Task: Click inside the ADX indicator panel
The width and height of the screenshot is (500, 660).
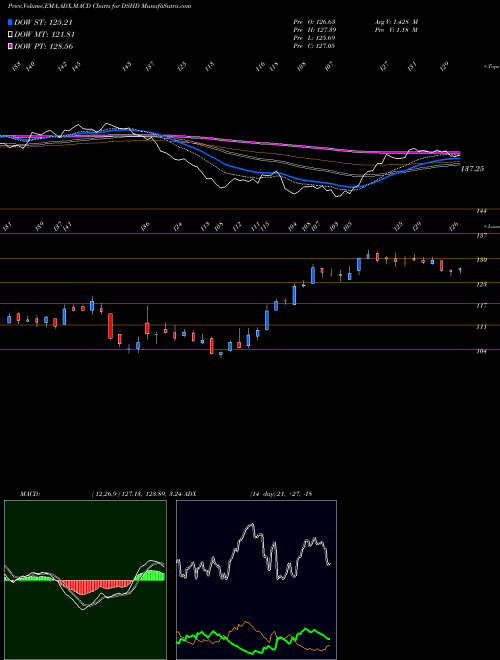Action: (256, 580)
